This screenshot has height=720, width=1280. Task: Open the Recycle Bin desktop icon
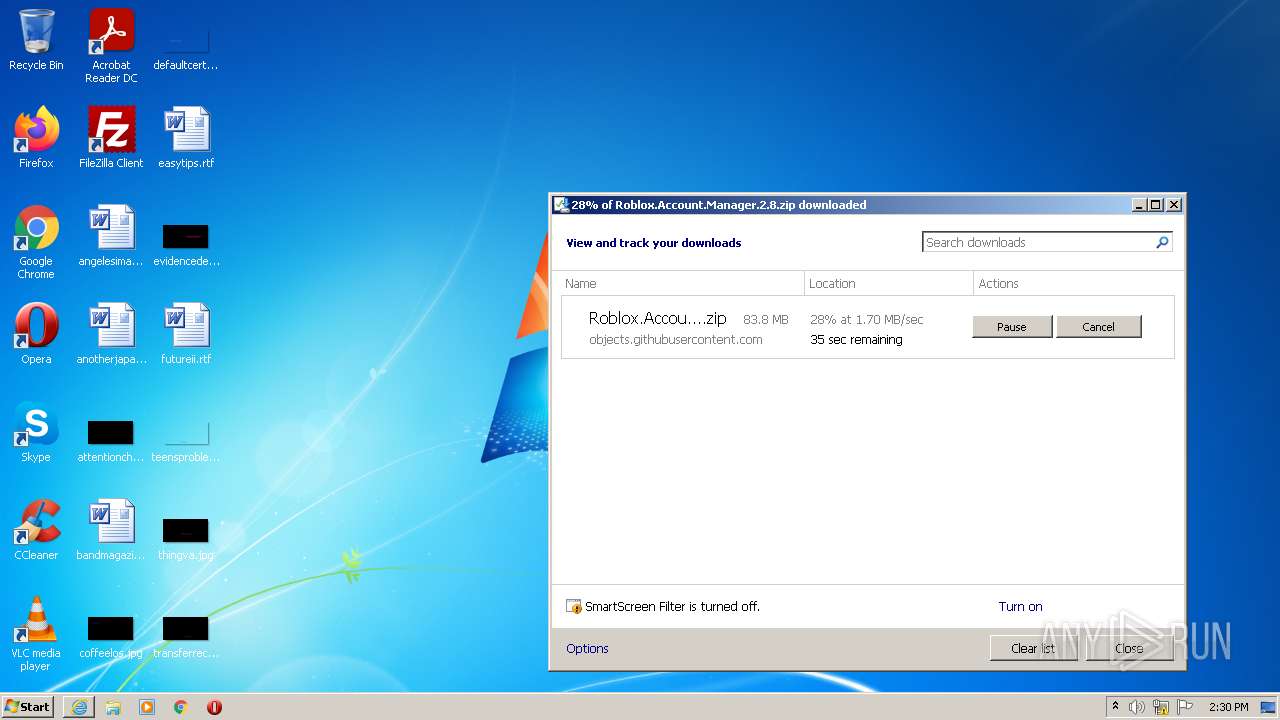36,40
